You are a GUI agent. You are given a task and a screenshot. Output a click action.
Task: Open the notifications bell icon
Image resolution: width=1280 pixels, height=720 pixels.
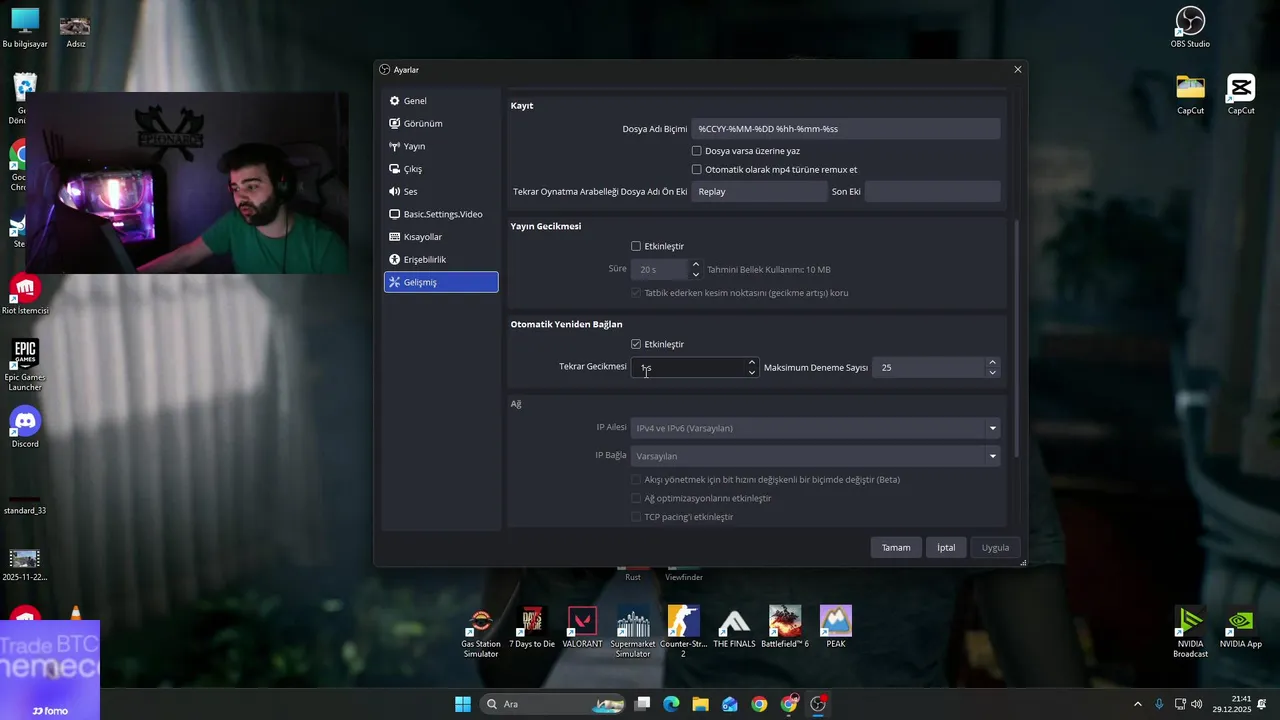pos(1262,704)
